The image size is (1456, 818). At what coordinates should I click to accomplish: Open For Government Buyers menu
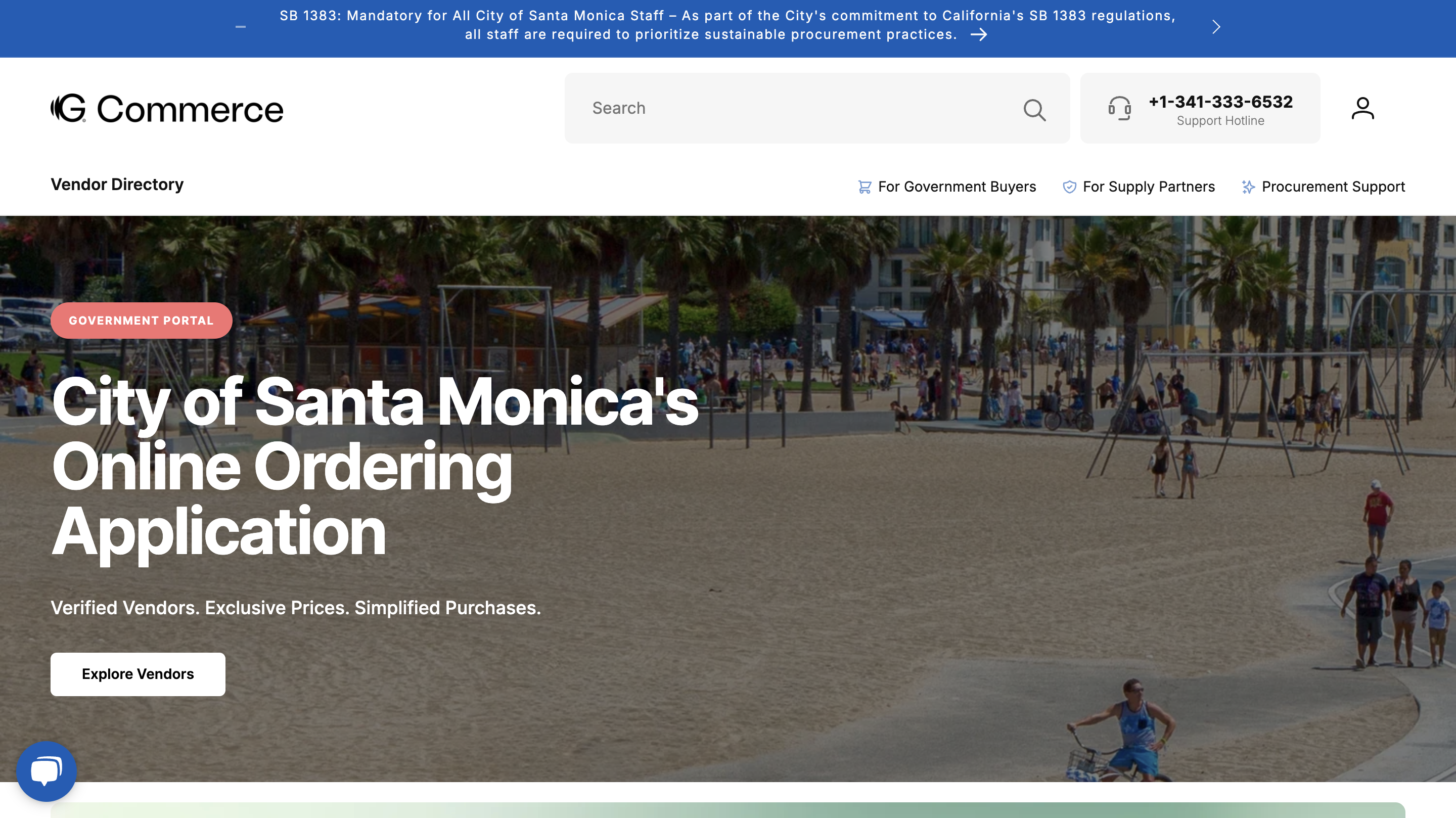(947, 187)
